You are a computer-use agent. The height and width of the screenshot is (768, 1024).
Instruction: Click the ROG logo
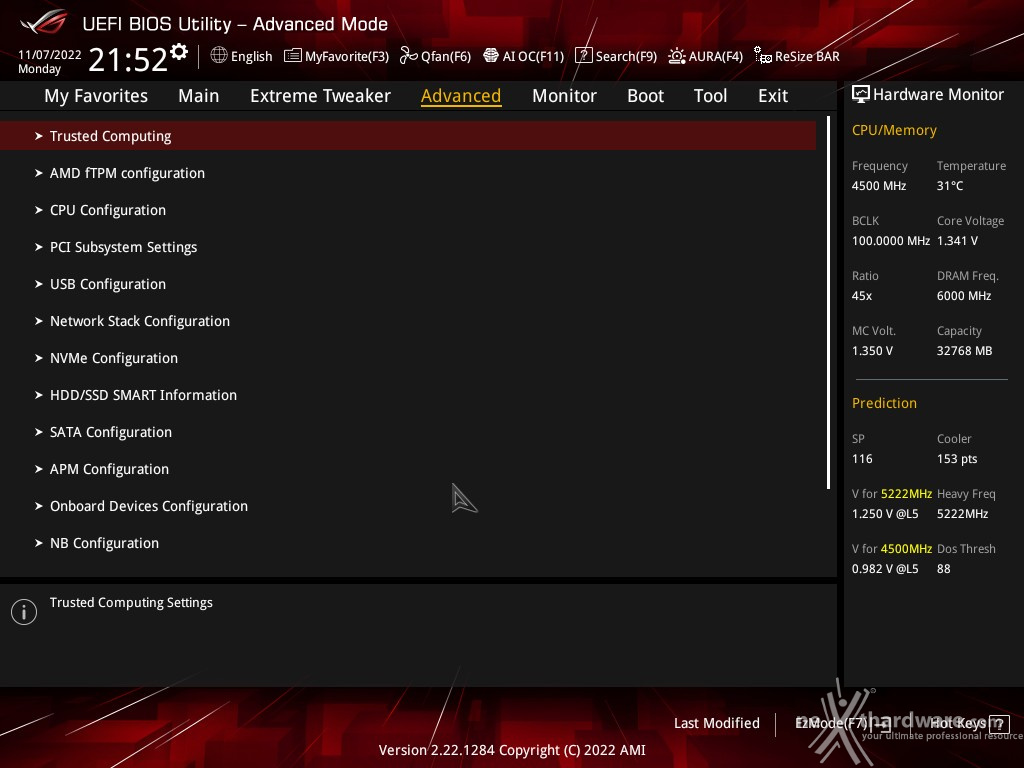click(x=43, y=22)
